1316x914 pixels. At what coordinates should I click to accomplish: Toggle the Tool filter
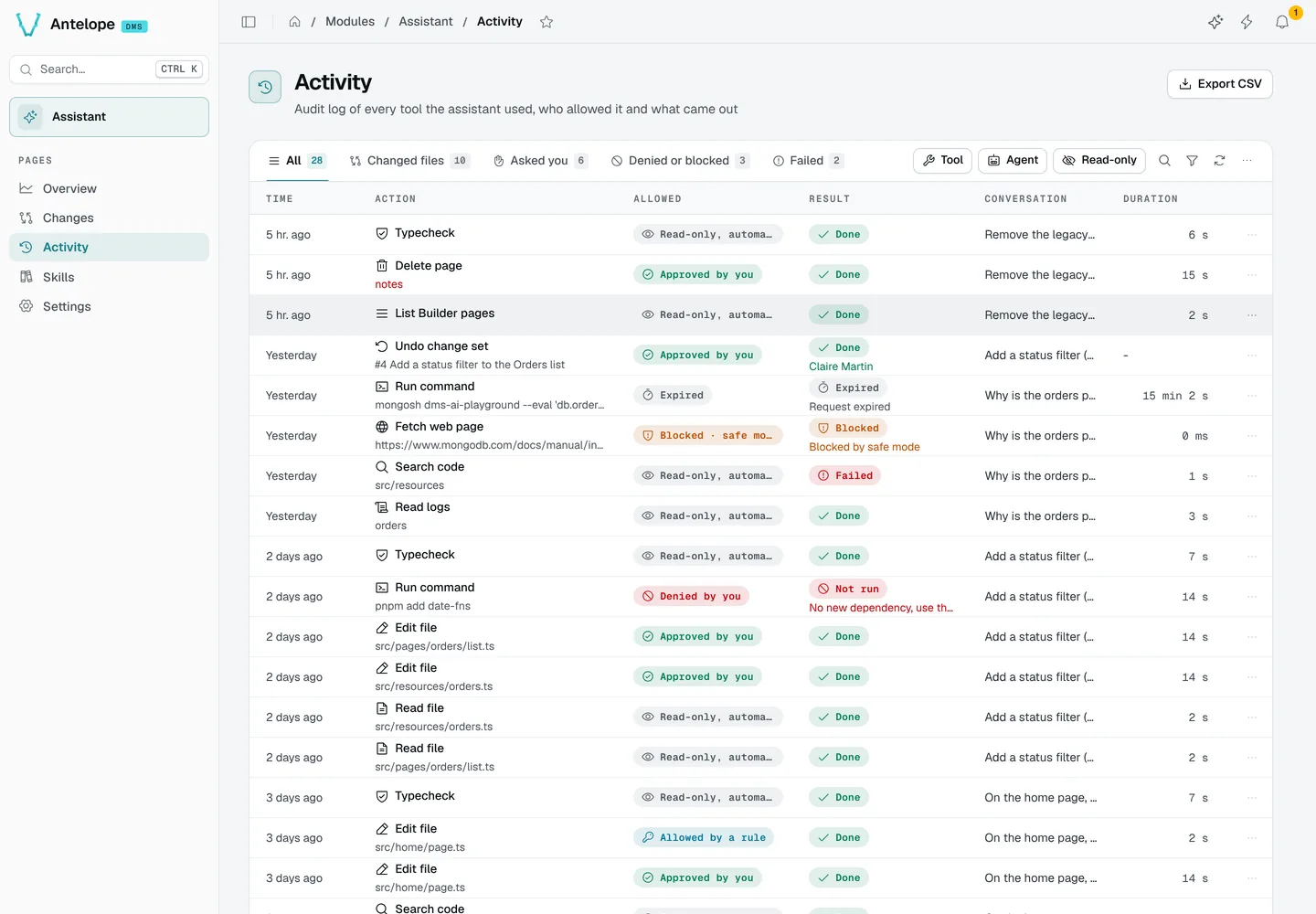(x=942, y=161)
